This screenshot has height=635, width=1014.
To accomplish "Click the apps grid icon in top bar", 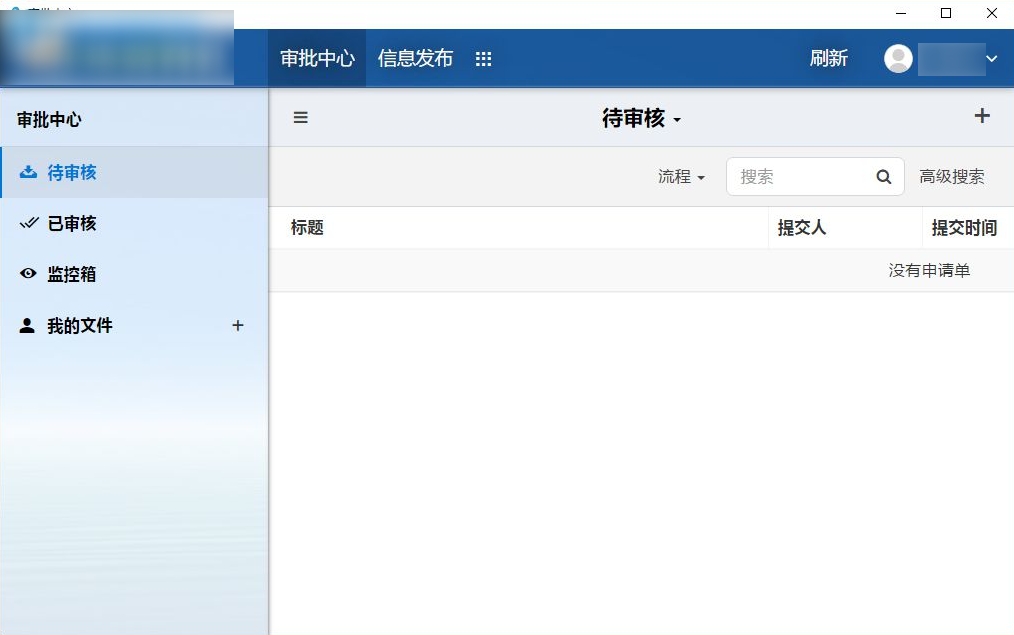I will pos(484,59).
